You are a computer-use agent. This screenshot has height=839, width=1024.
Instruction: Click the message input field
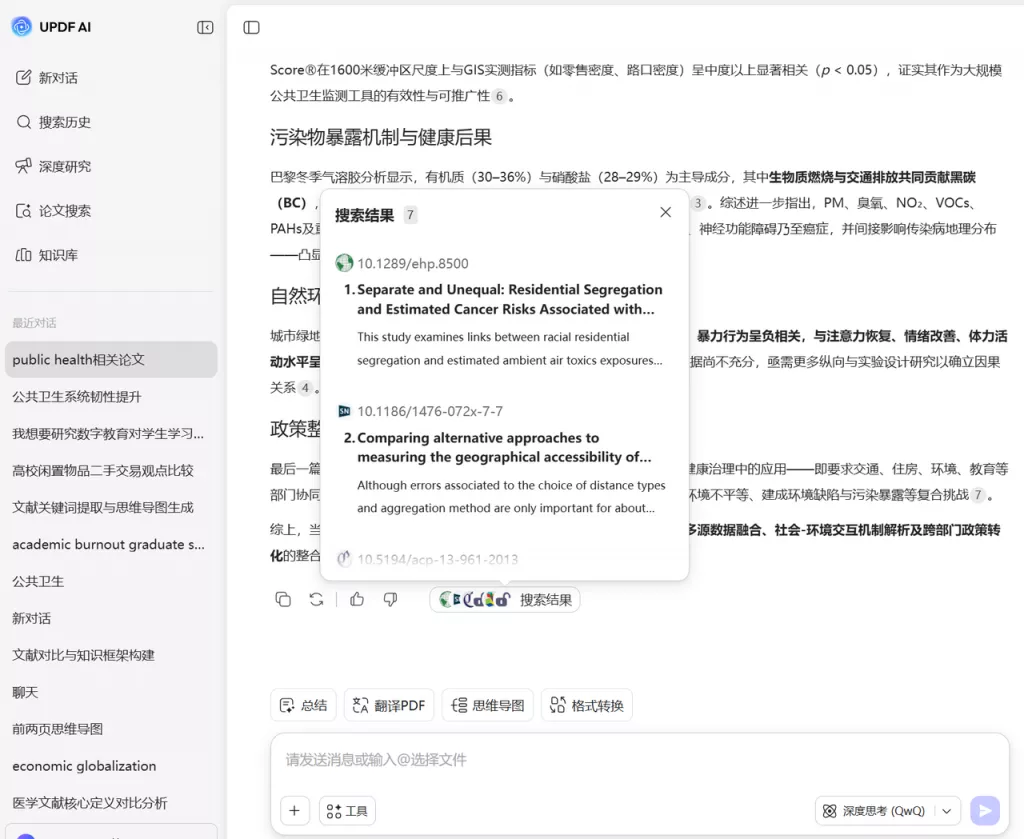[x=630, y=760]
